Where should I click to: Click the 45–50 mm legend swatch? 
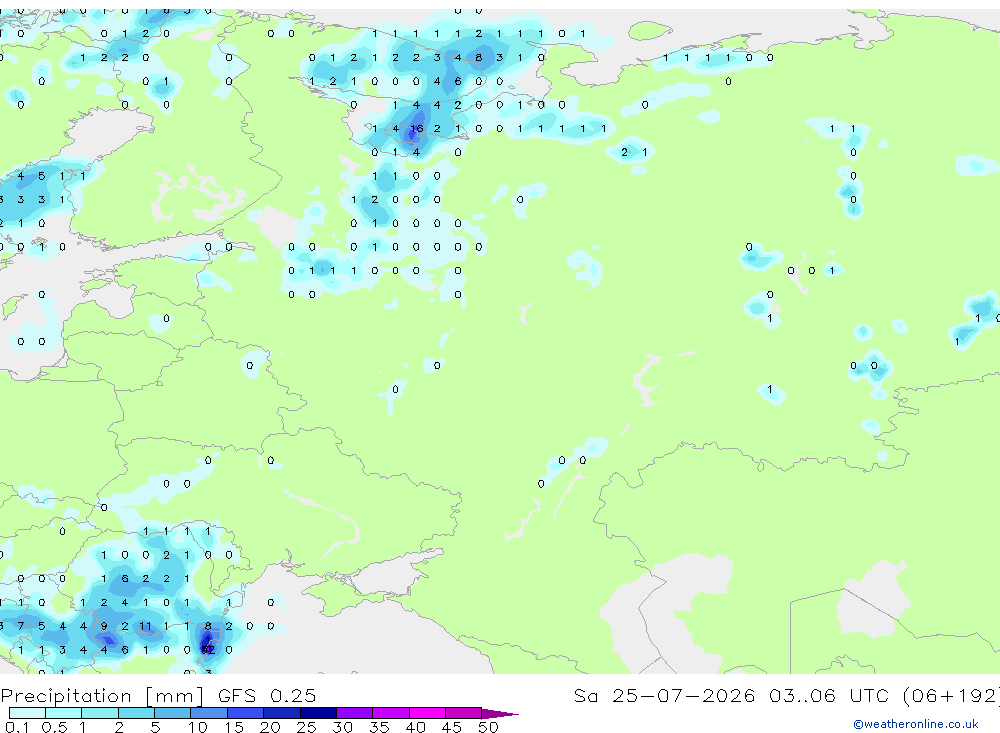click(464, 713)
